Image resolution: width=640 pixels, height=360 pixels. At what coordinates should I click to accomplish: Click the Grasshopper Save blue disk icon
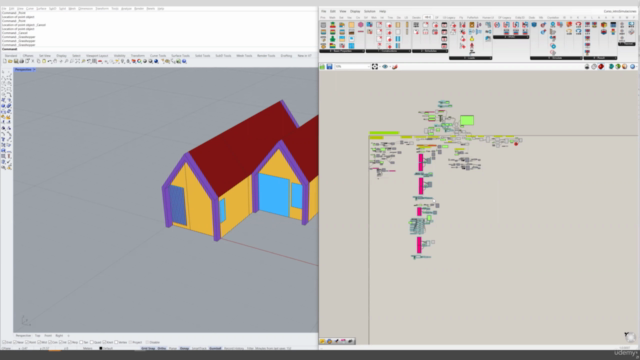pyautogui.click(x=329, y=67)
